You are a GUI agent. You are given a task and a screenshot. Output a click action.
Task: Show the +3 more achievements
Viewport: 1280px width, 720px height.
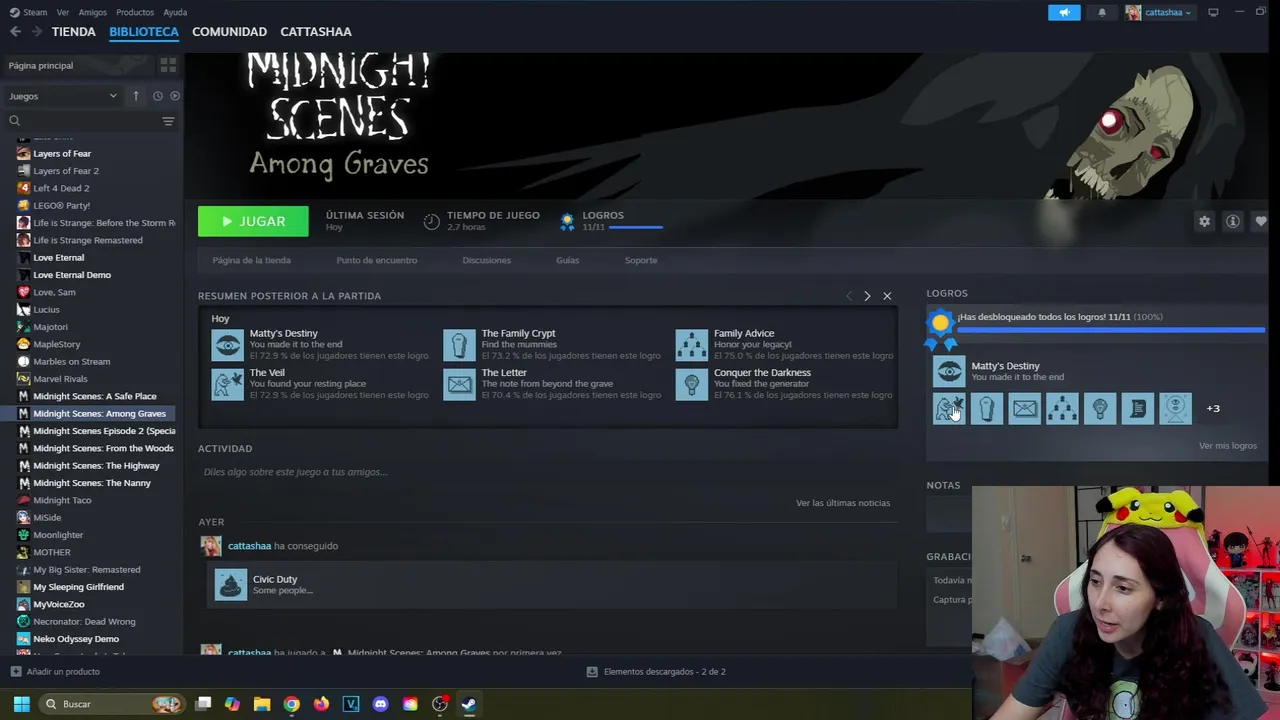[1213, 408]
